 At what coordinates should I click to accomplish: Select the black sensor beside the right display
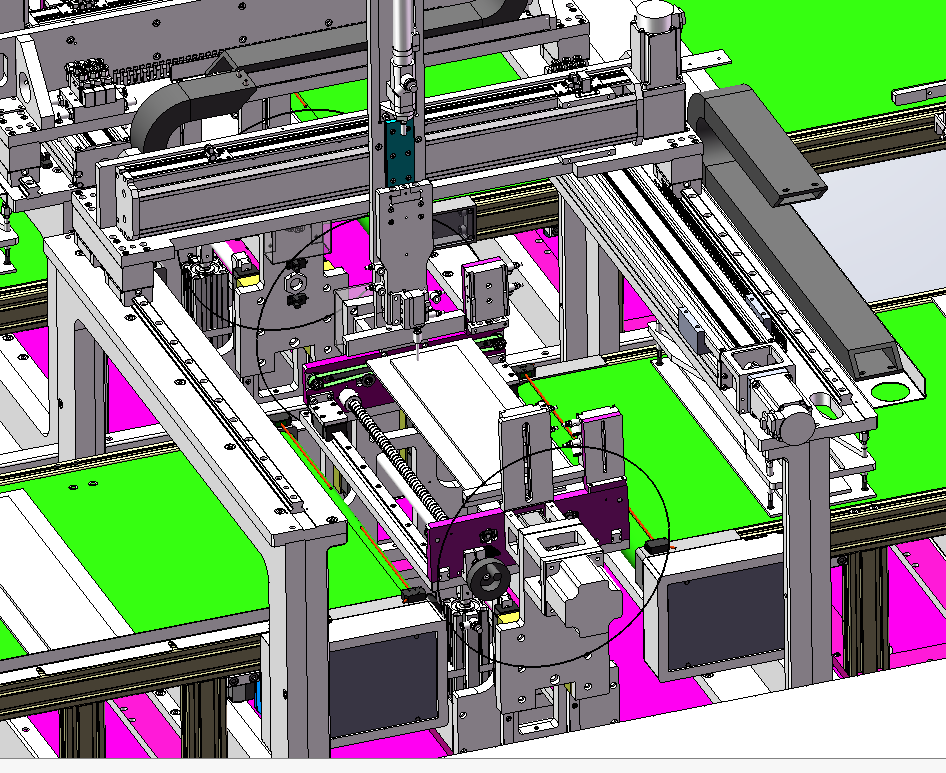[658, 547]
